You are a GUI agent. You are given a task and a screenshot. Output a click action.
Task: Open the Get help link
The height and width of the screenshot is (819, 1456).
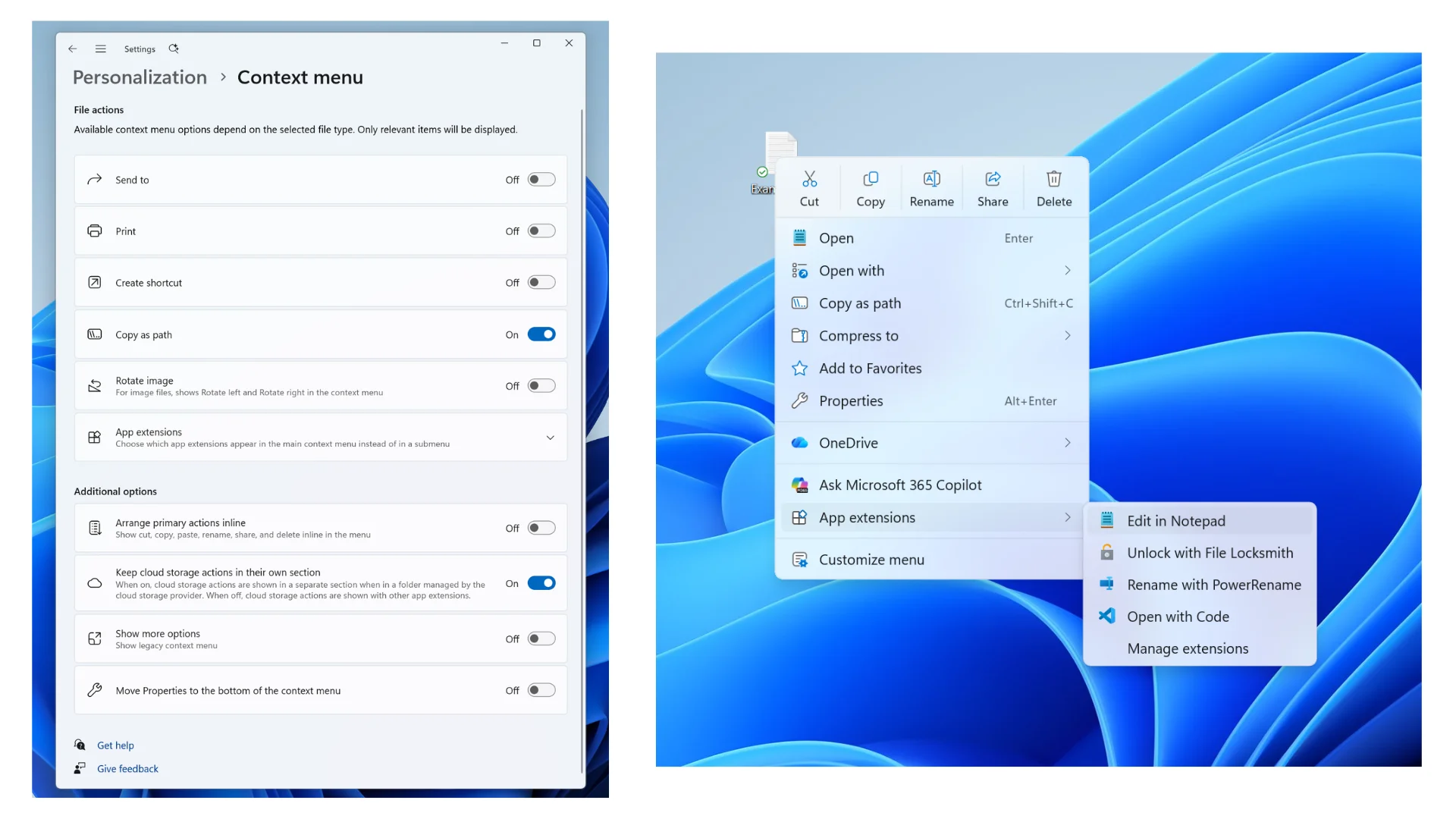tap(115, 745)
